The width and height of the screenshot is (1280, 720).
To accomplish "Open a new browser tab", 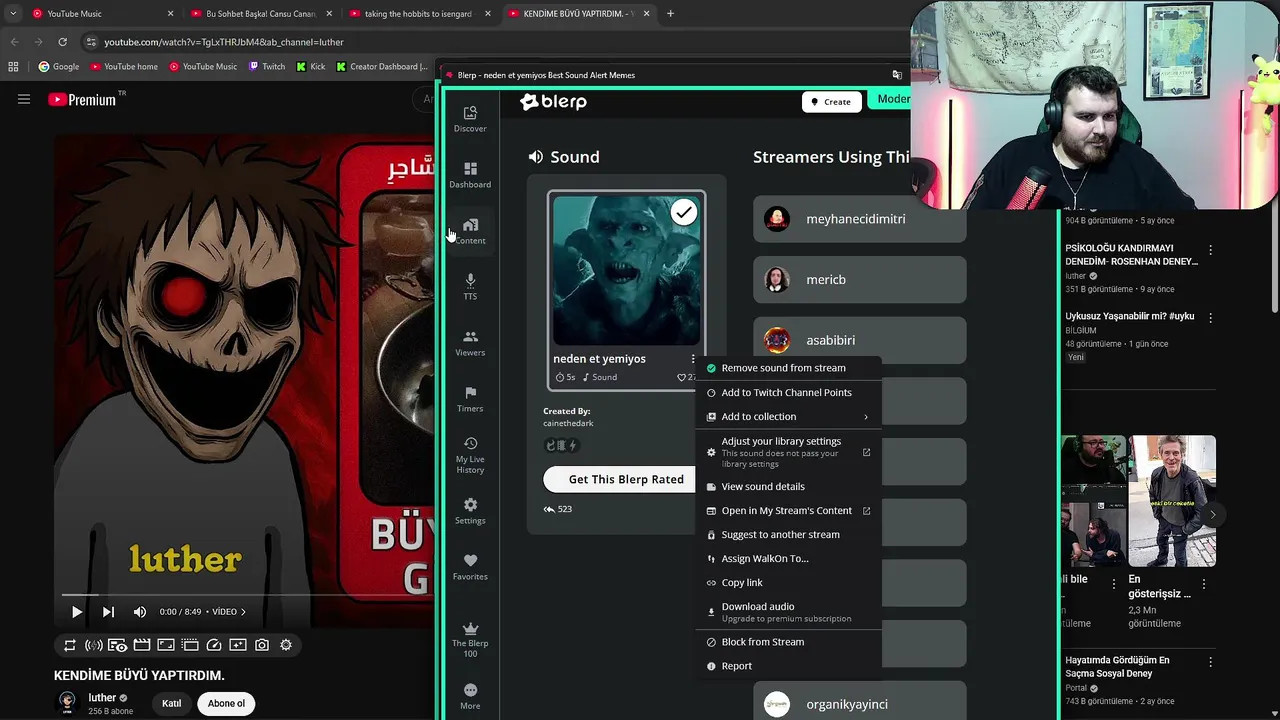I will (x=670, y=14).
